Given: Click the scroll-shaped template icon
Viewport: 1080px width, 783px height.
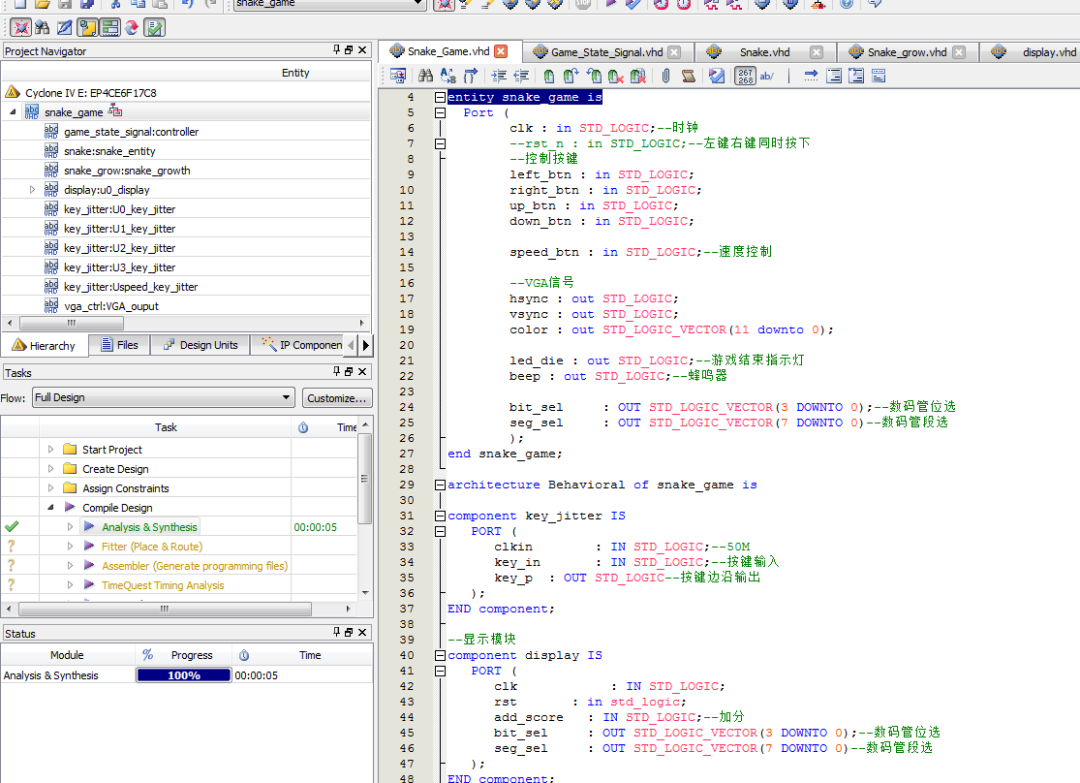Looking at the screenshot, I should coord(688,76).
